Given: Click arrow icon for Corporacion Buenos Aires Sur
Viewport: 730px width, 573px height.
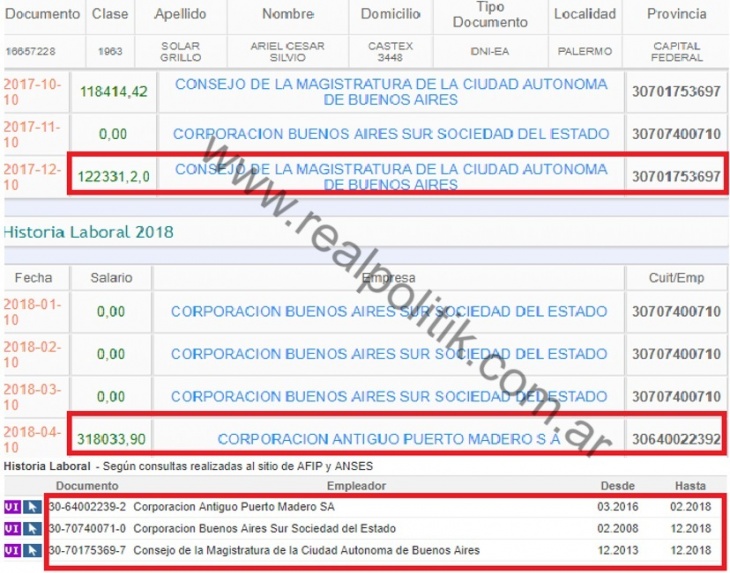Looking at the screenshot, I should point(32,529).
